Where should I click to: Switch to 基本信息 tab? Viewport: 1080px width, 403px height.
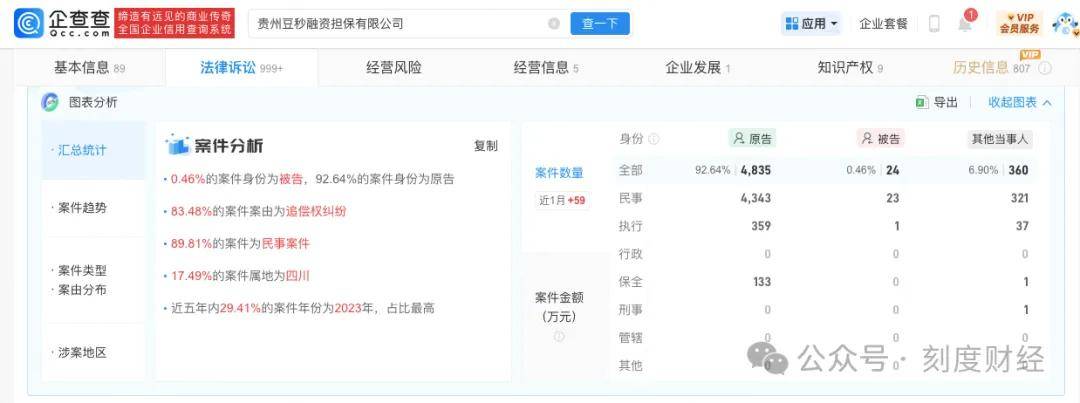point(90,68)
